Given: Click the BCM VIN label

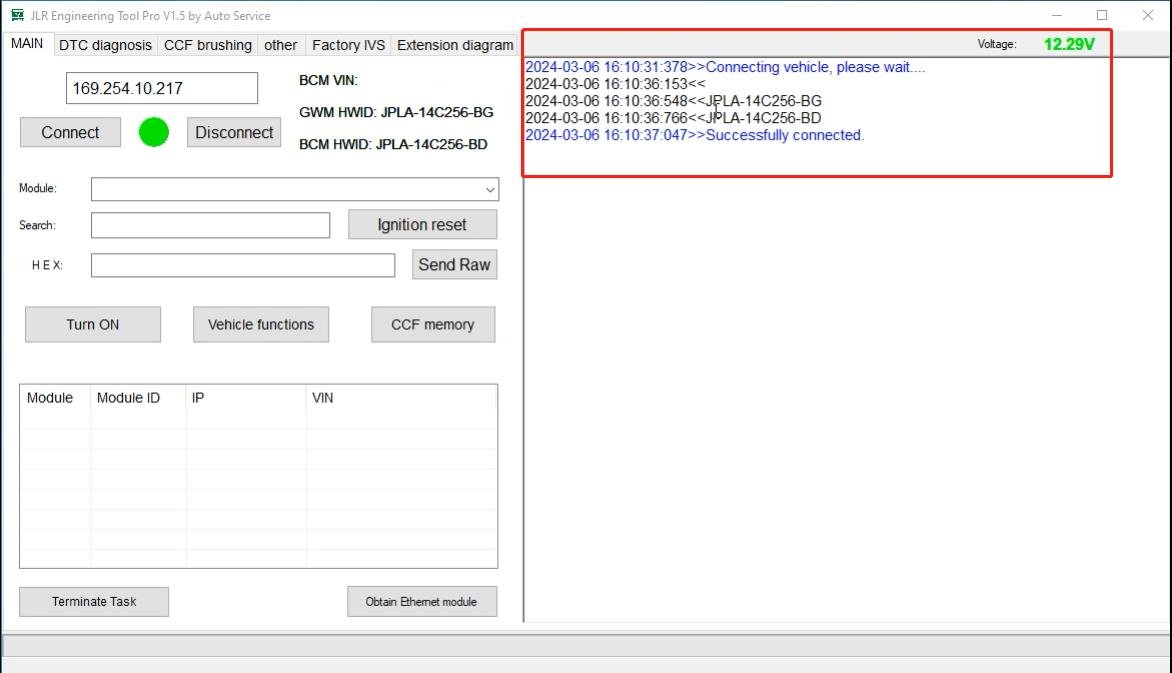Looking at the screenshot, I should (x=328, y=80).
